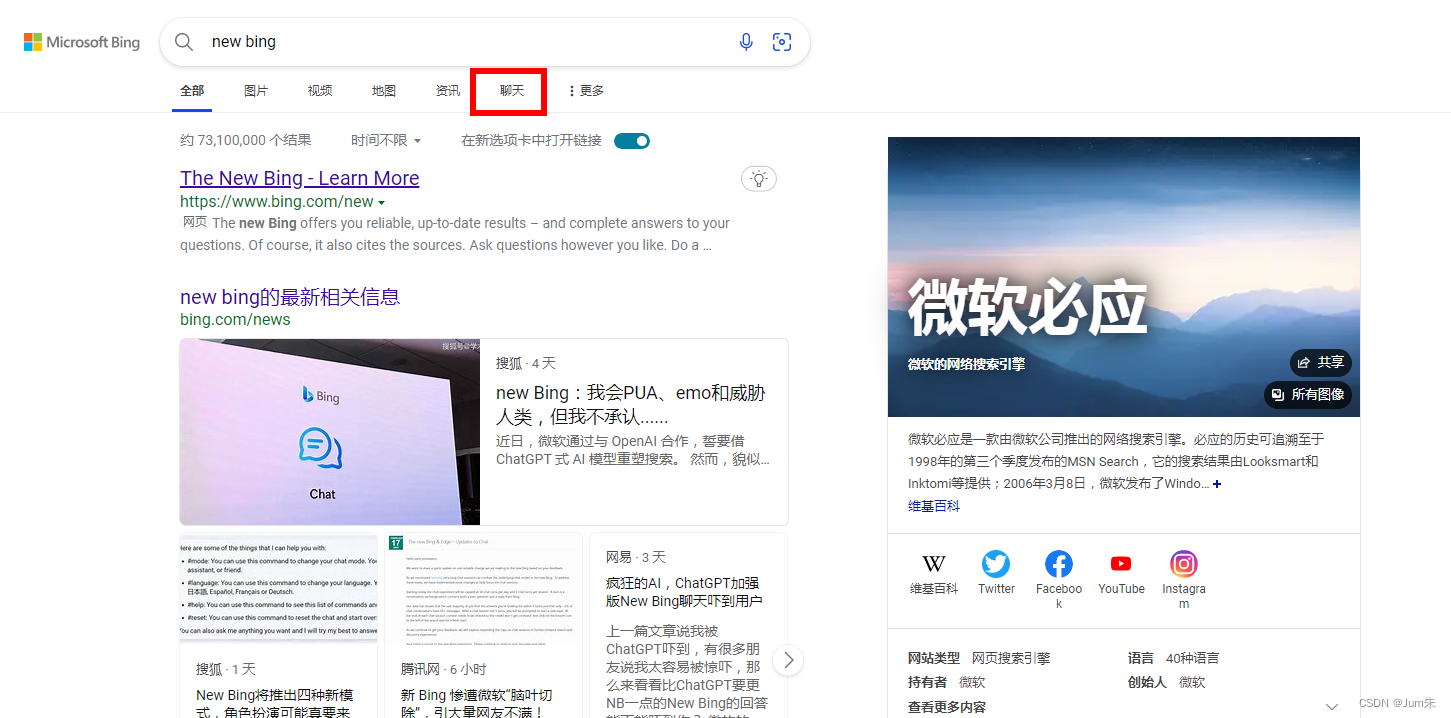
Task: Open the 腾讯网 article thumbnail
Action: (484, 589)
